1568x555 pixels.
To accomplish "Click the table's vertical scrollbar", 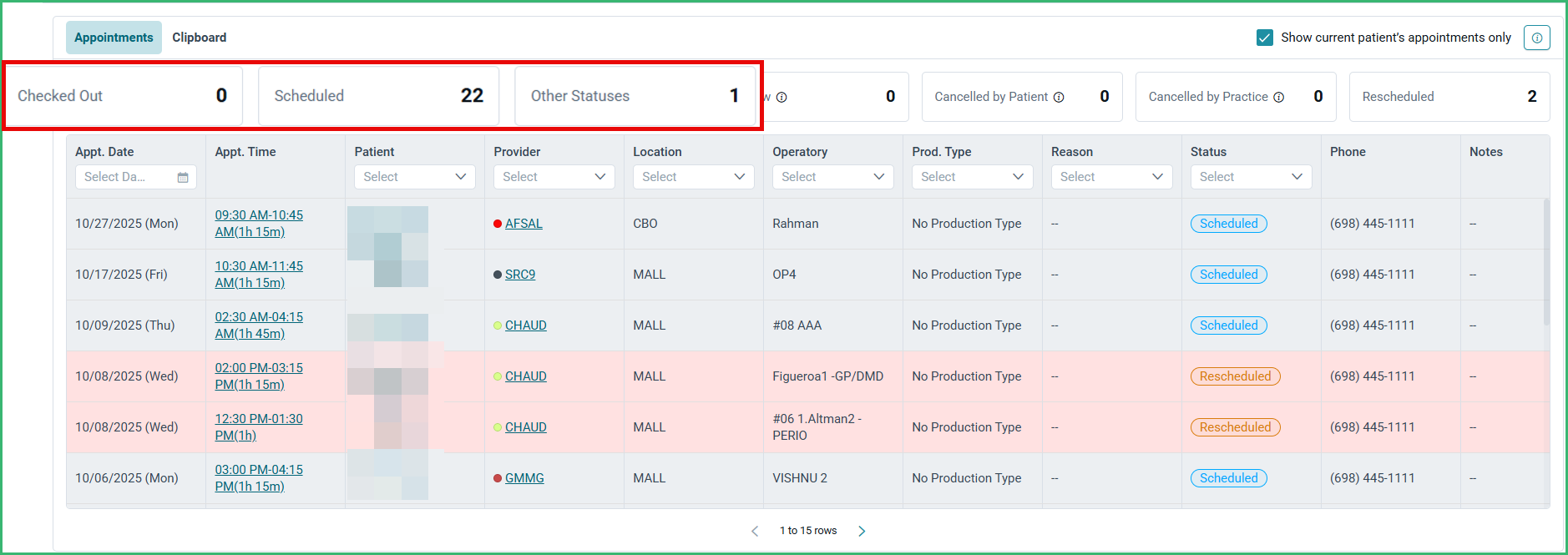I will (1546, 262).
